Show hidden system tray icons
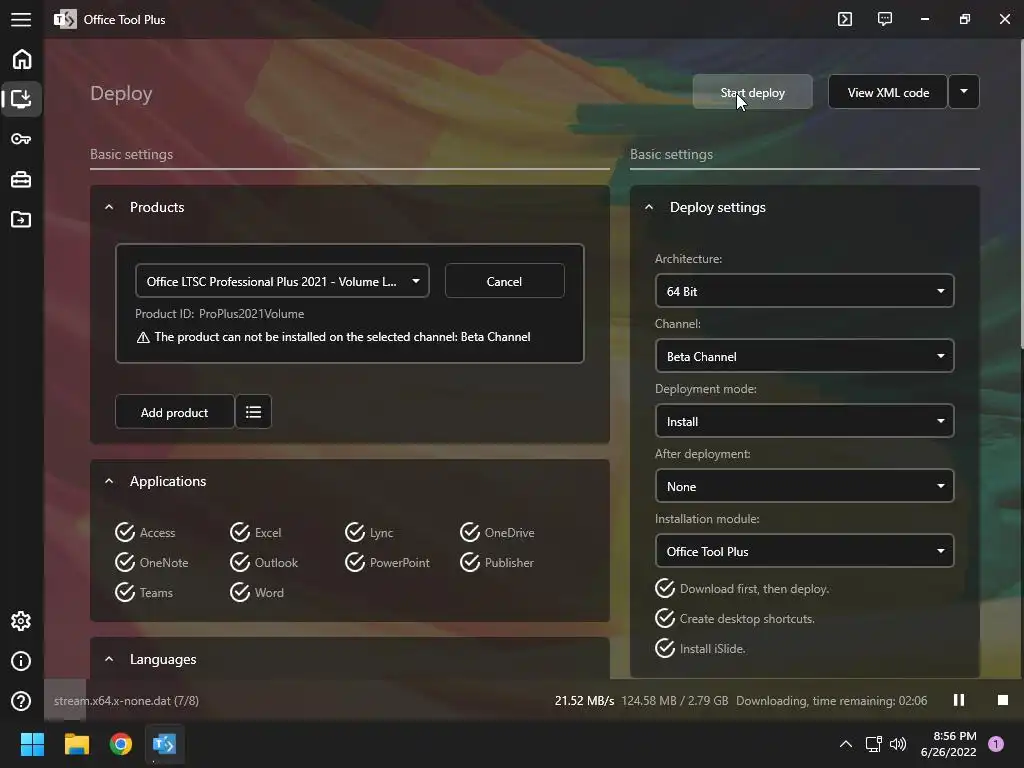Image resolution: width=1024 pixels, height=768 pixels. click(x=846, y=744)
